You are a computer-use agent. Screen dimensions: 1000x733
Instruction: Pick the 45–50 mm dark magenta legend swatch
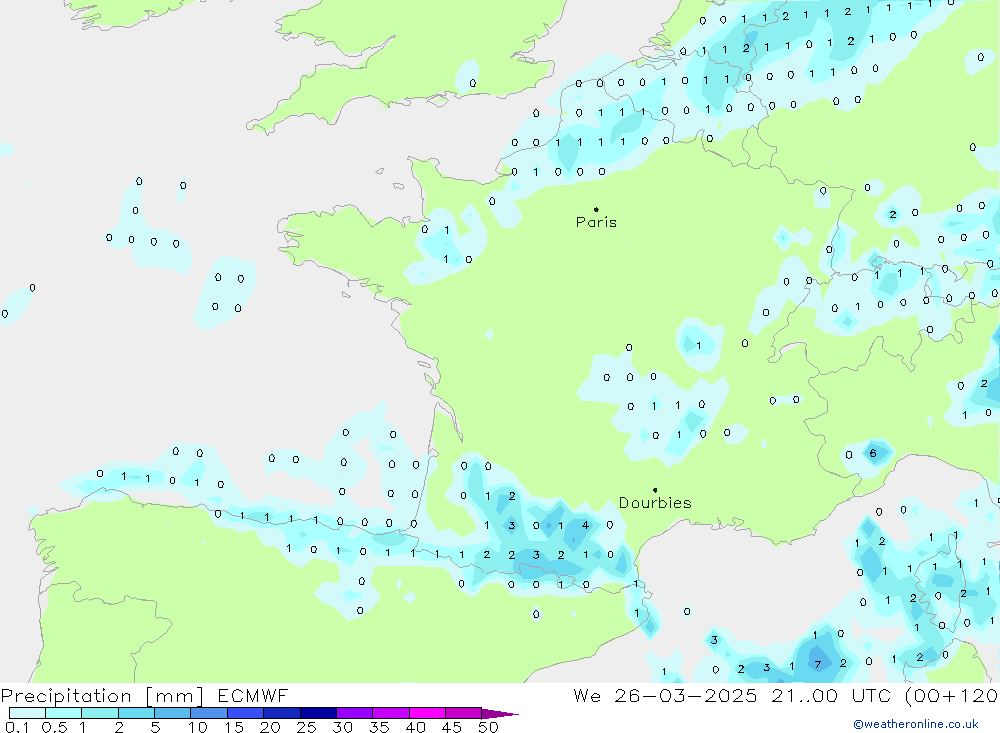tap(464, 713)
